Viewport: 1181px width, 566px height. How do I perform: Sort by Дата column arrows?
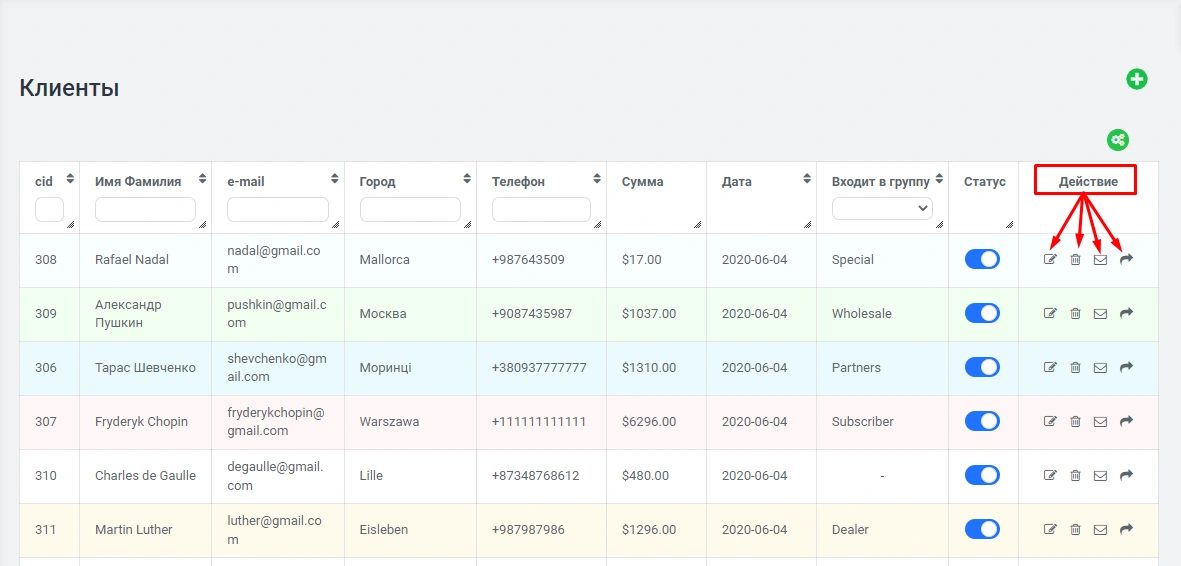pyautogui.click(x=806, y=179)
